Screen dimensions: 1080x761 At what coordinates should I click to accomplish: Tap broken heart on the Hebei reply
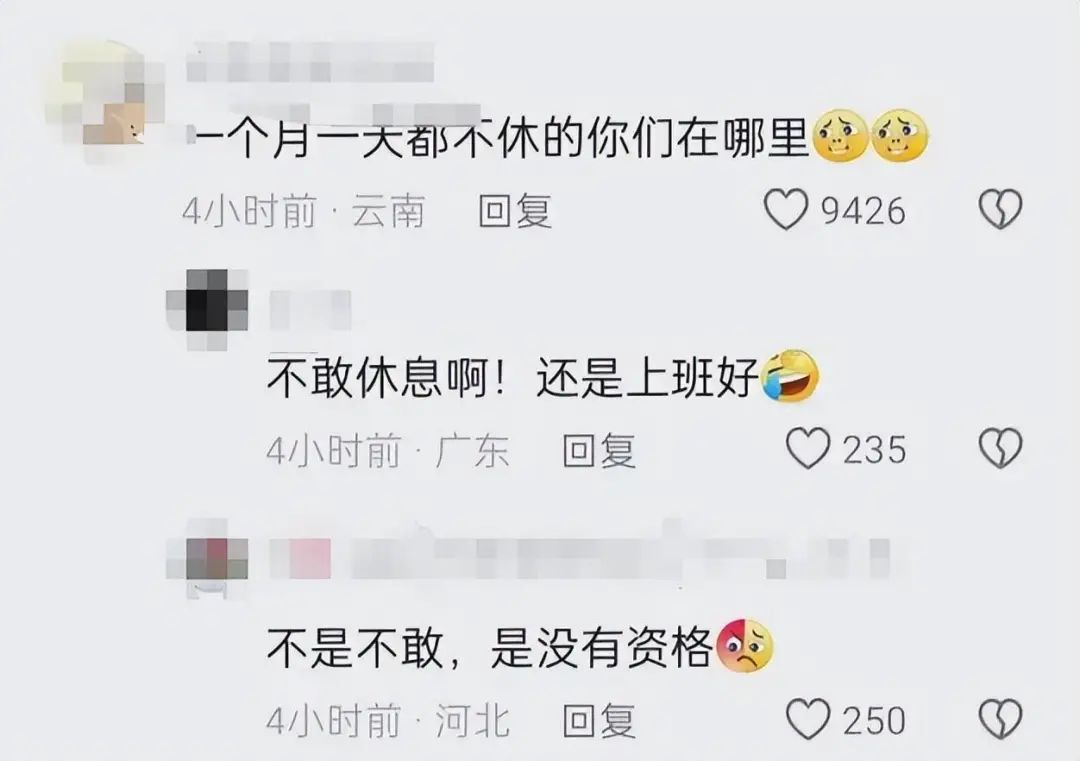pyautogui.click(x=1000, y=720)
